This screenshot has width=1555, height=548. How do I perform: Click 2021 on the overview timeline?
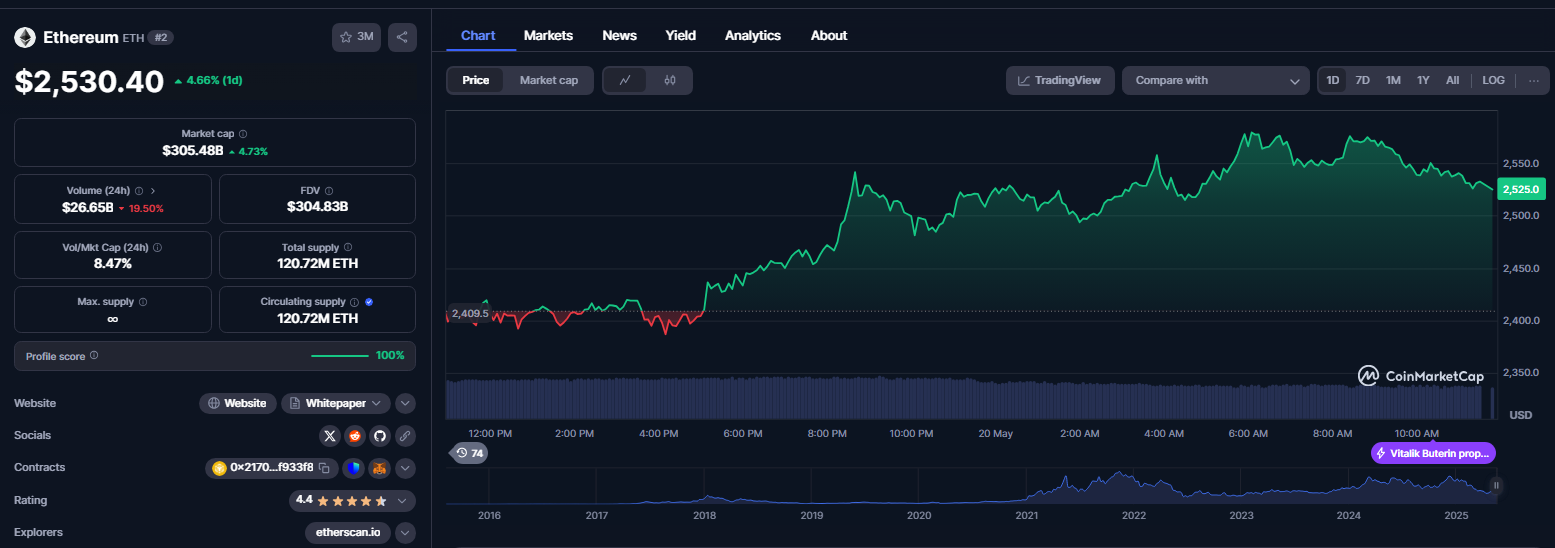(x=1026, y=515)
